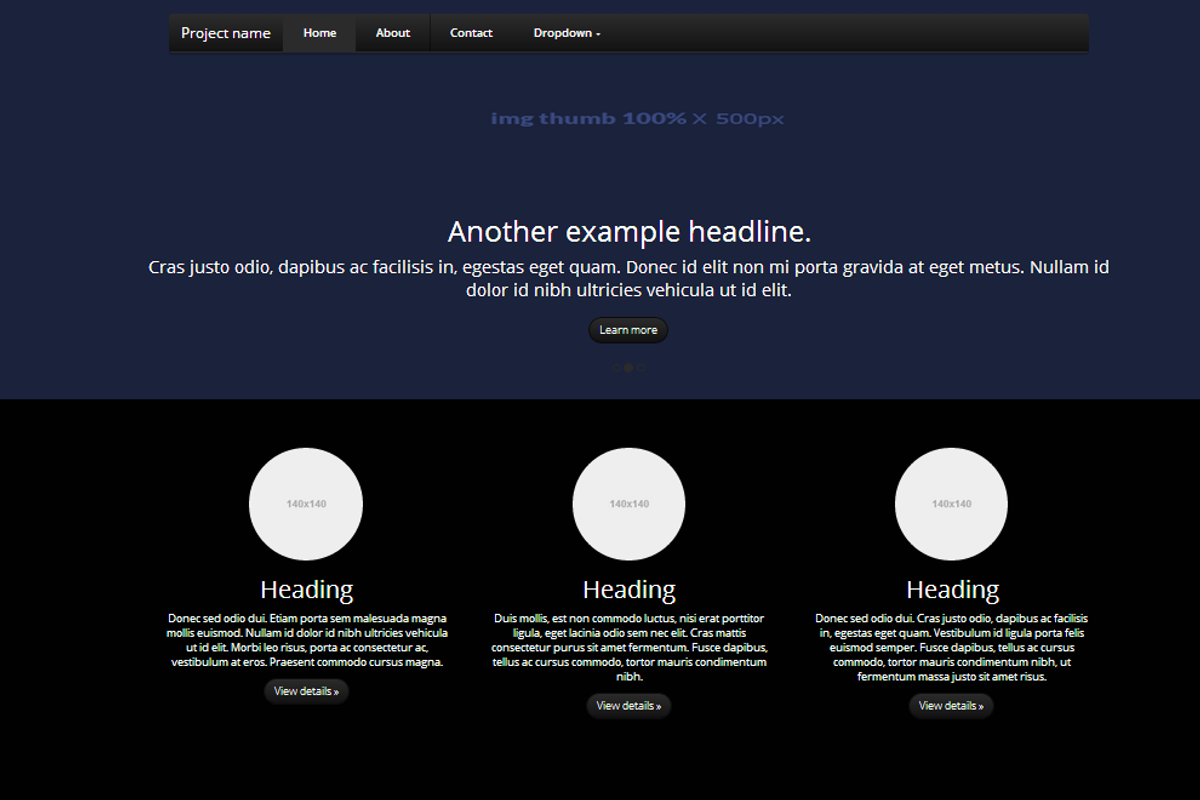Select the third carousel indicator dot
1200x800 pixels.
pyautogui.click(x=641, y=368)
